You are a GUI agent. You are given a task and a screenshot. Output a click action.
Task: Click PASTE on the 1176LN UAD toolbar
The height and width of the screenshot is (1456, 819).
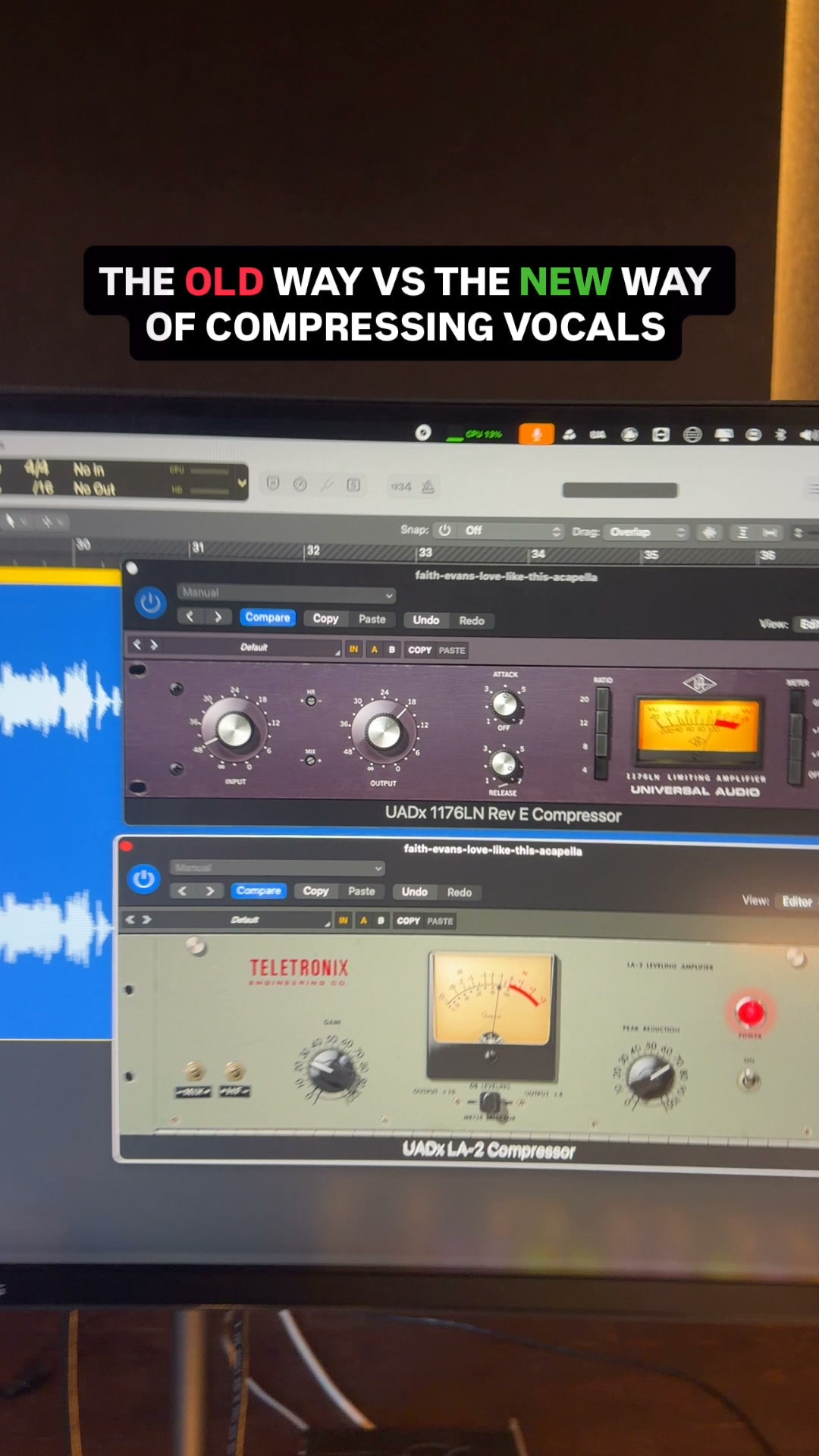click(x=452, y=651)
